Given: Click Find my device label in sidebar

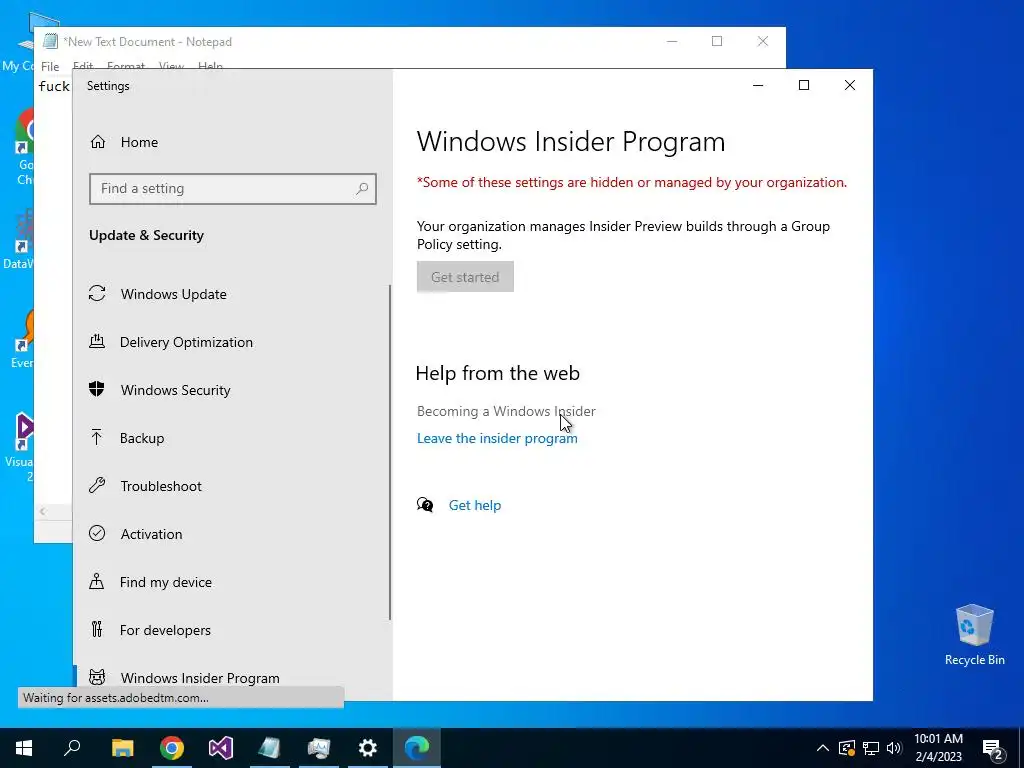Looking at the screenshot, I should [x=166, y=582].
